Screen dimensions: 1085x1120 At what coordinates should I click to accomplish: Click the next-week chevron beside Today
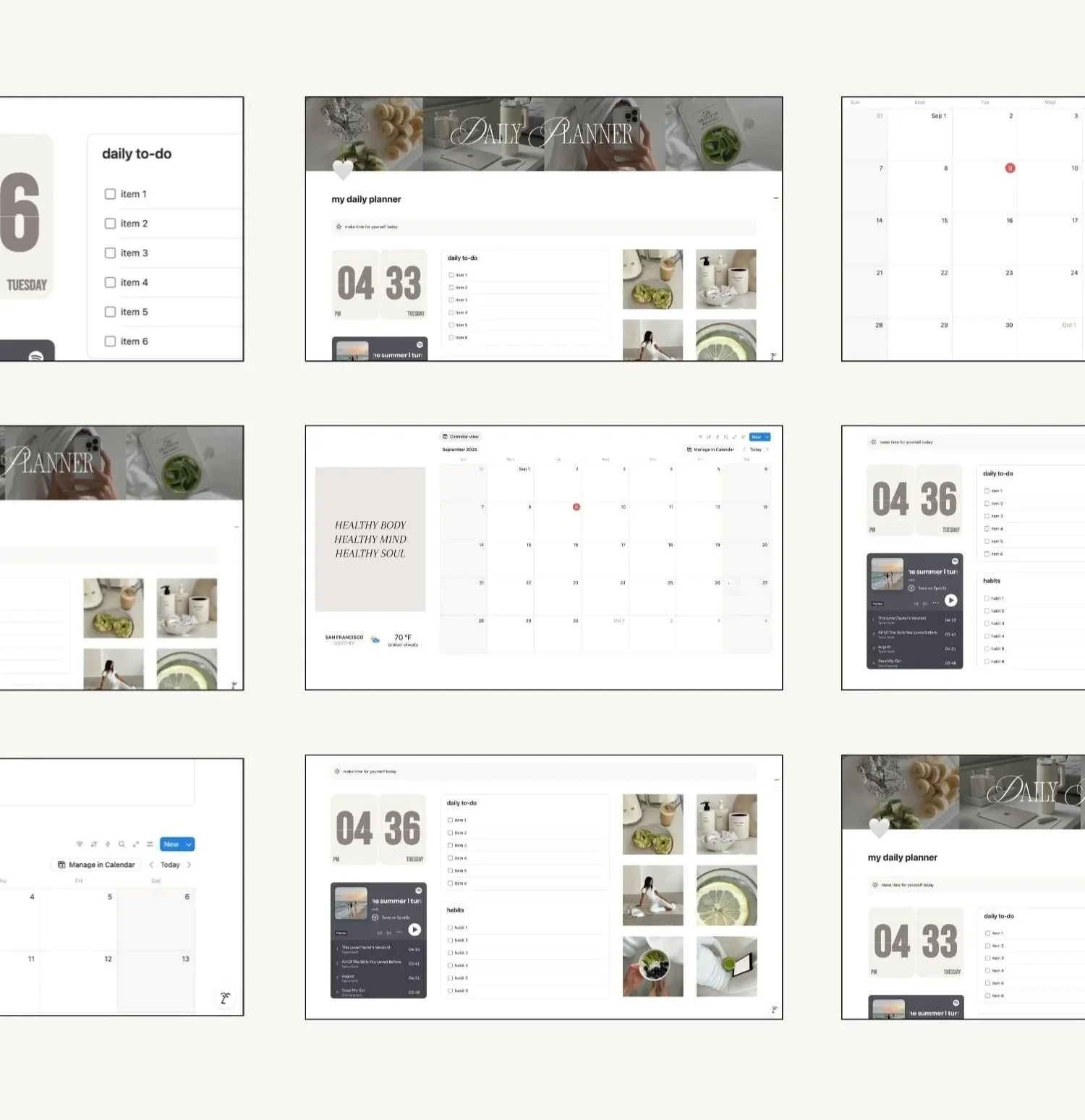[767, 449]
